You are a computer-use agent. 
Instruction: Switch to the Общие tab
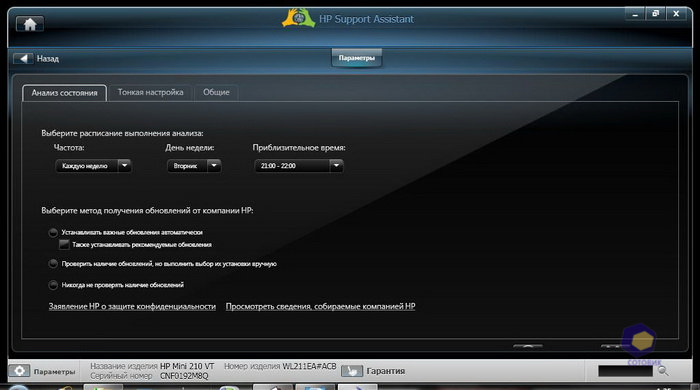pyautogui.click(x=216, y=92)
